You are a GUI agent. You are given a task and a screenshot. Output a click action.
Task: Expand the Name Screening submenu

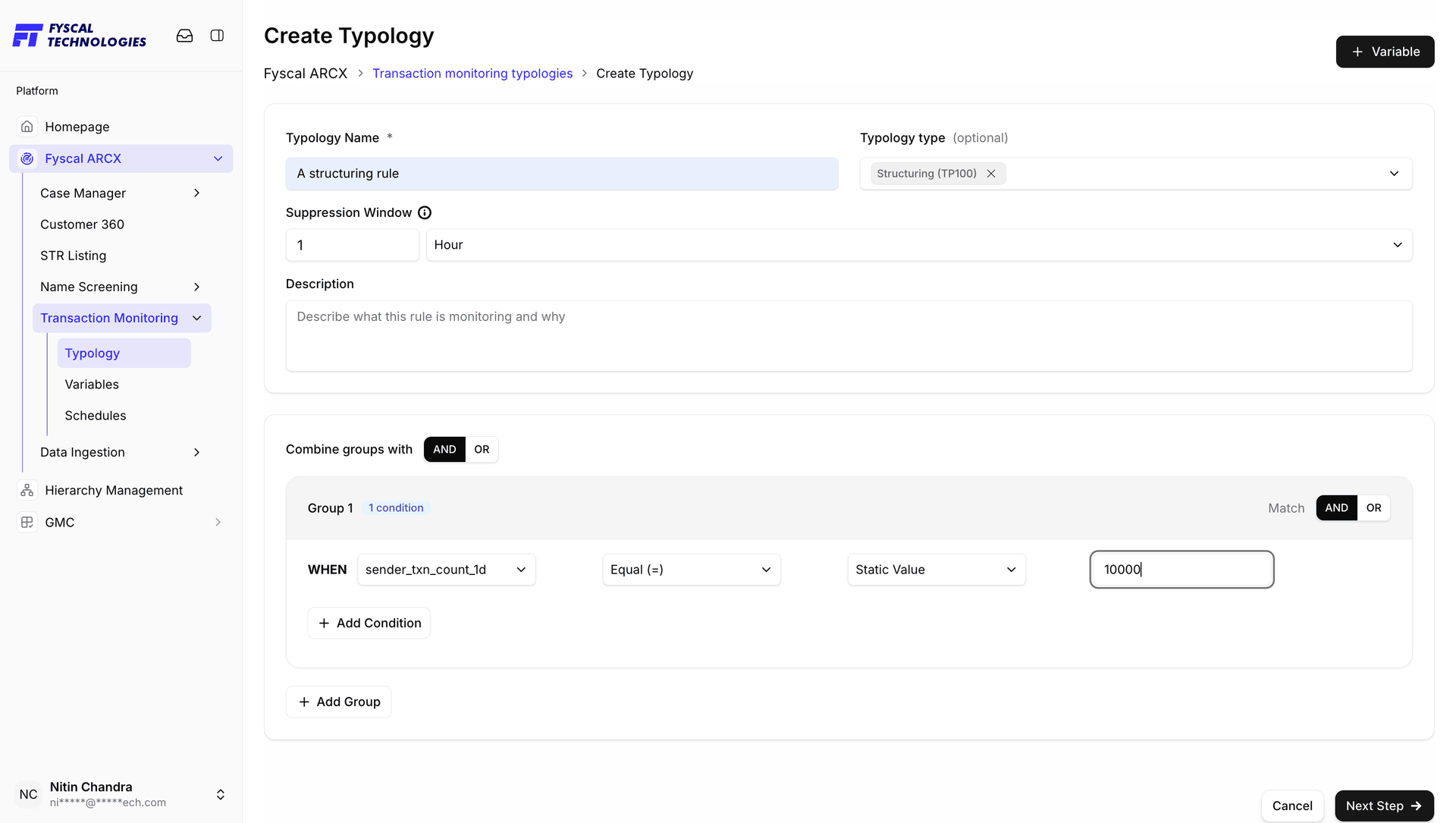(196, 287)
